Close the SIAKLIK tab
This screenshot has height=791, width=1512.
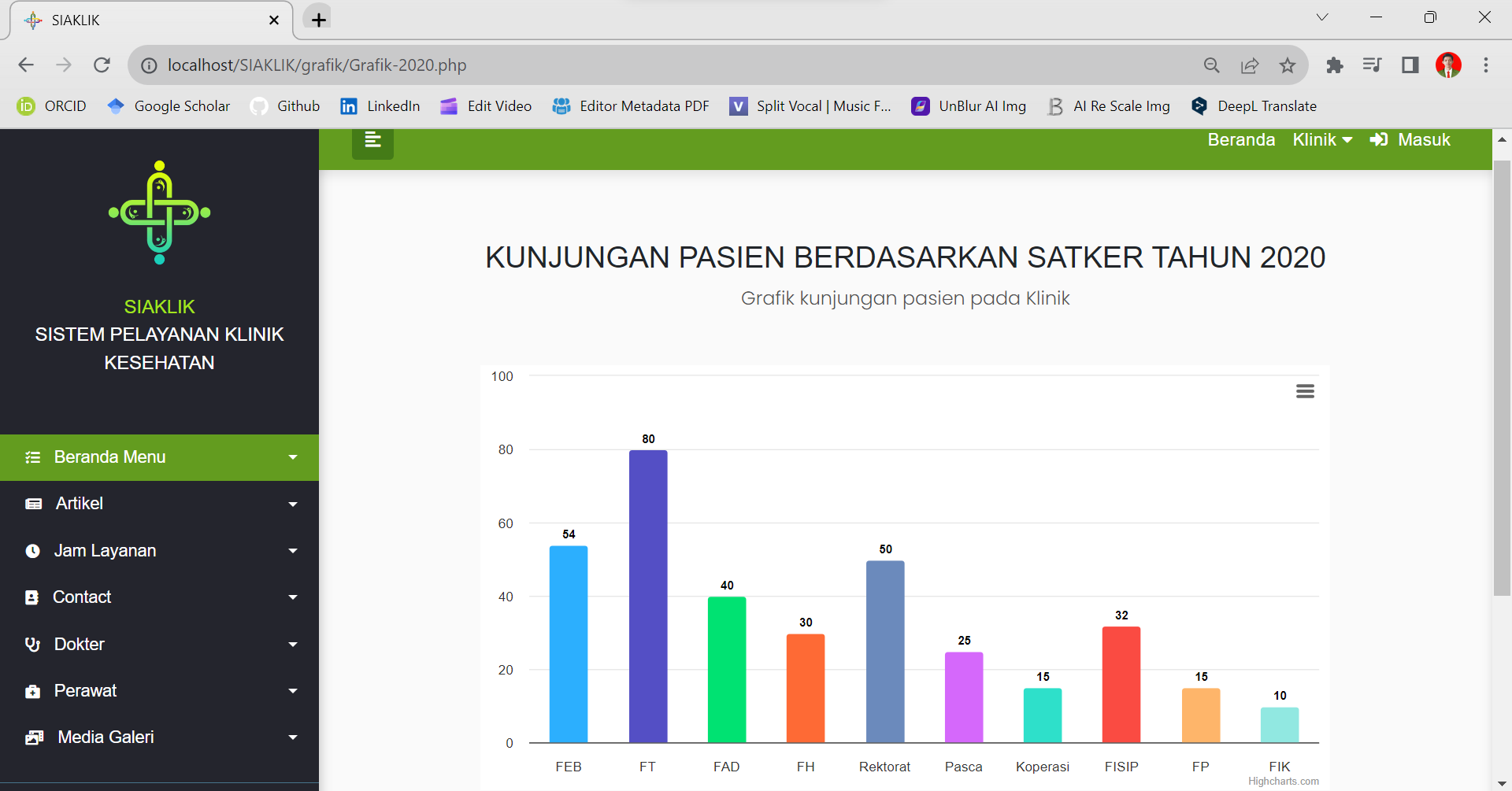274,20
